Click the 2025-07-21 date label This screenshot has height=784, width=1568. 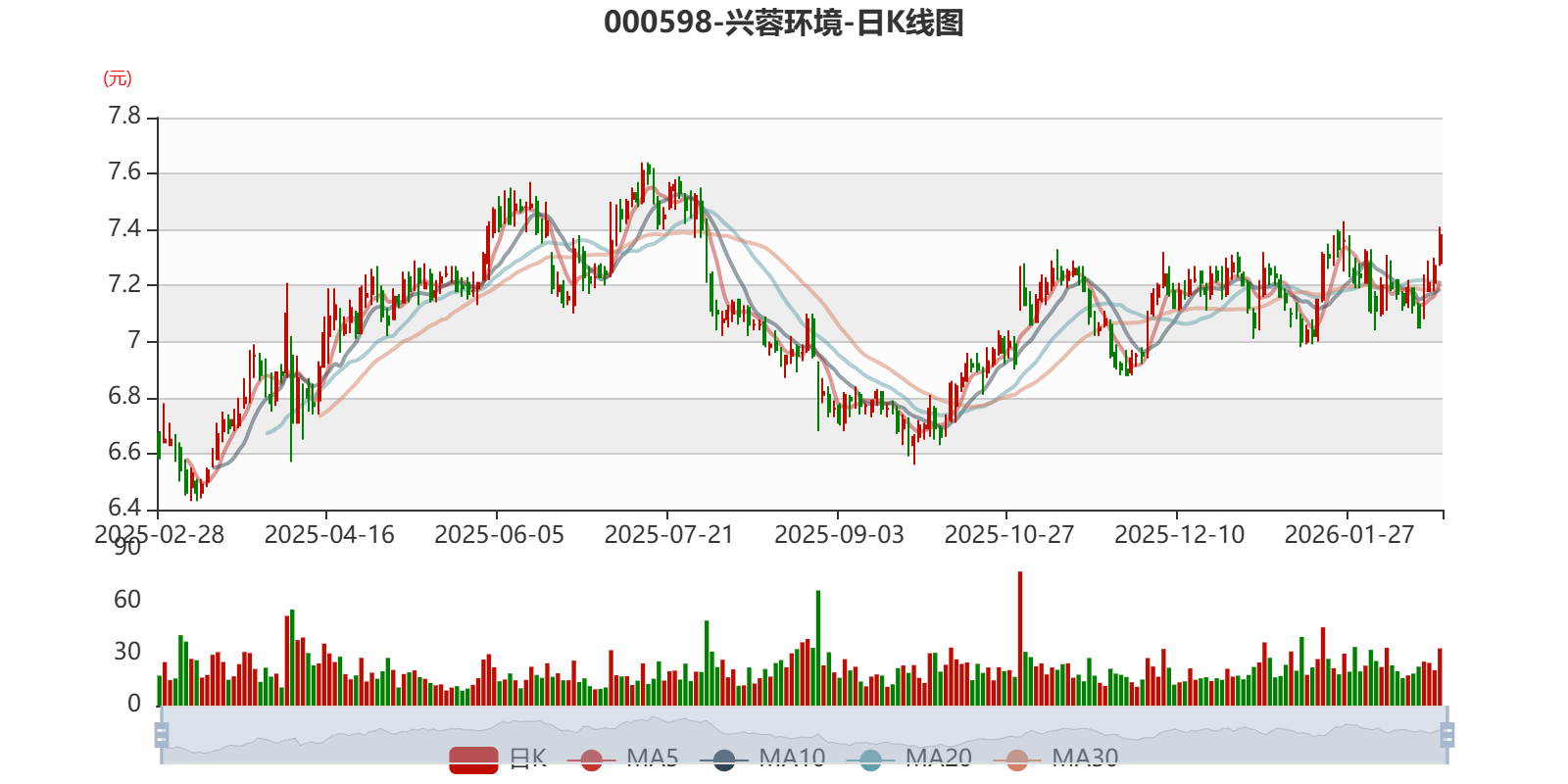click(669, 535)
